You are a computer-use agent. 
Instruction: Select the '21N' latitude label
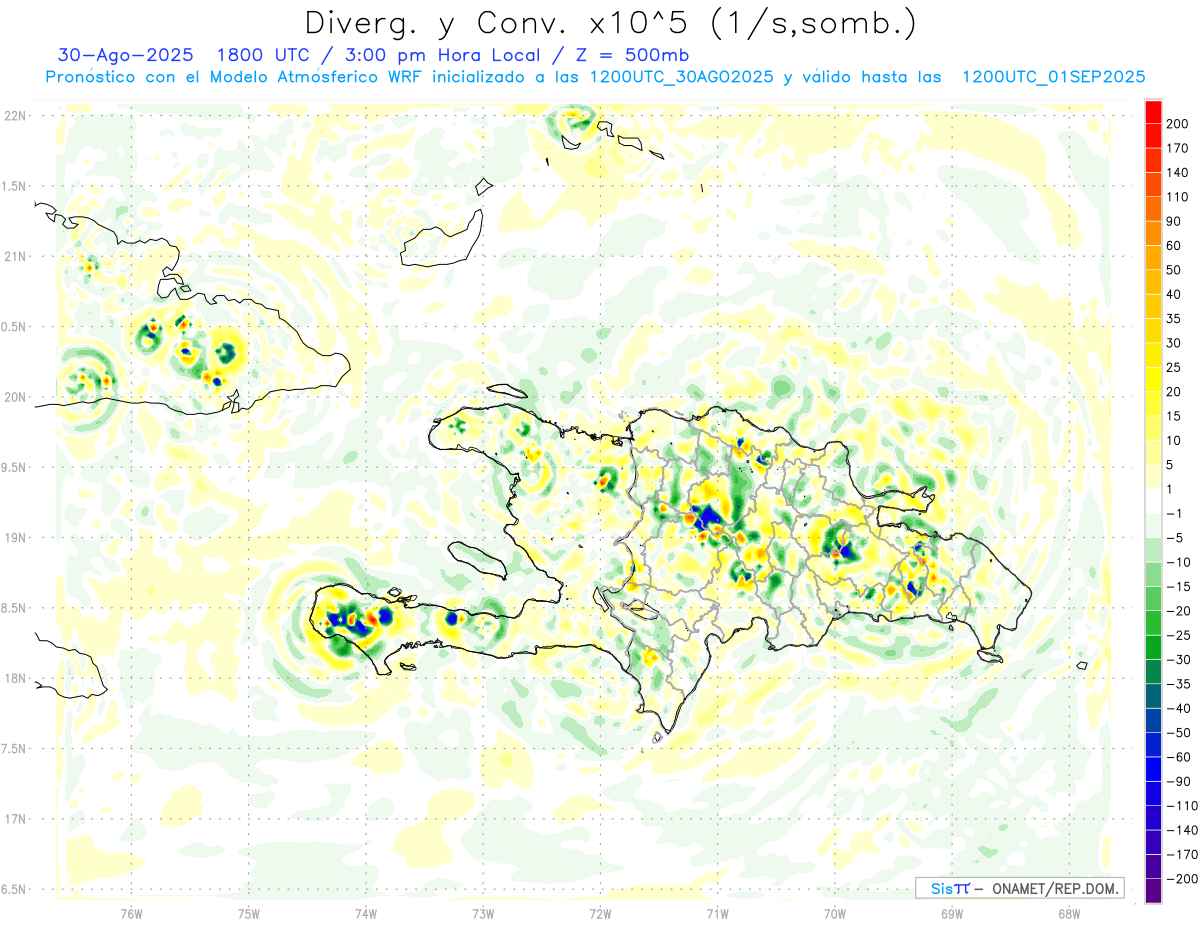(x=15, y=256)
